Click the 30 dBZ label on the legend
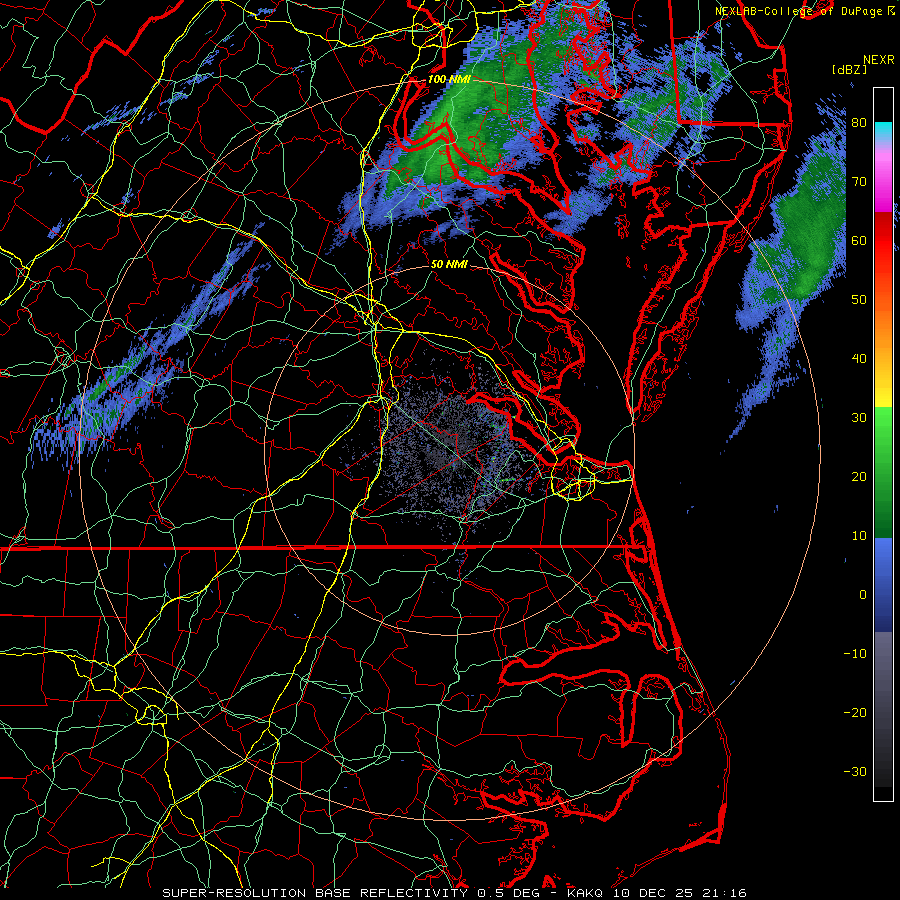Image resolution: width=900 pixels, height=900 pixels. coord(859,418)
